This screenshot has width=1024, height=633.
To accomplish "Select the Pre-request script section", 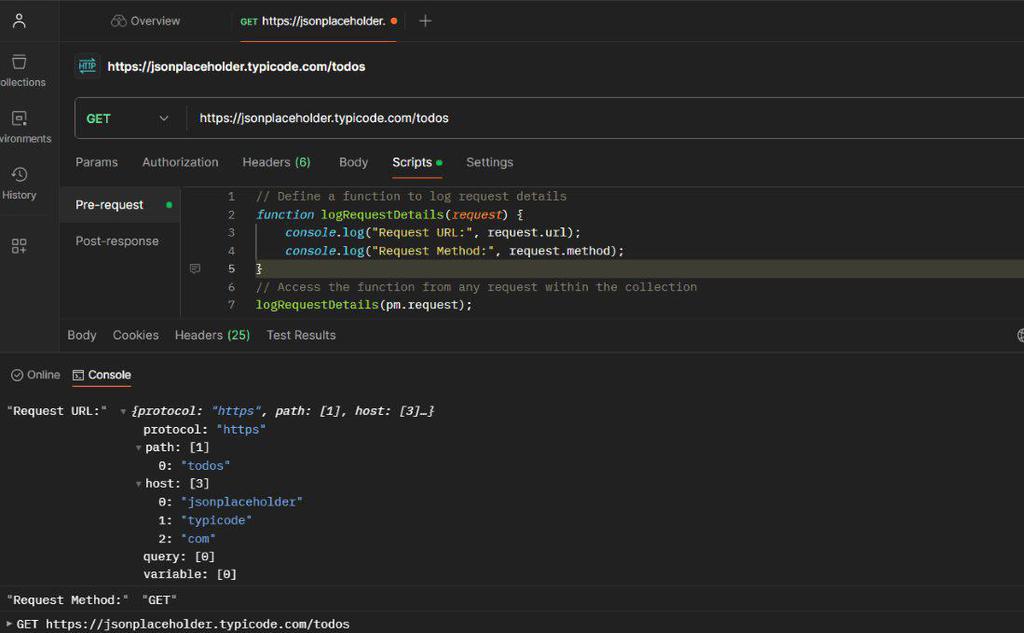I will point(120,205).
